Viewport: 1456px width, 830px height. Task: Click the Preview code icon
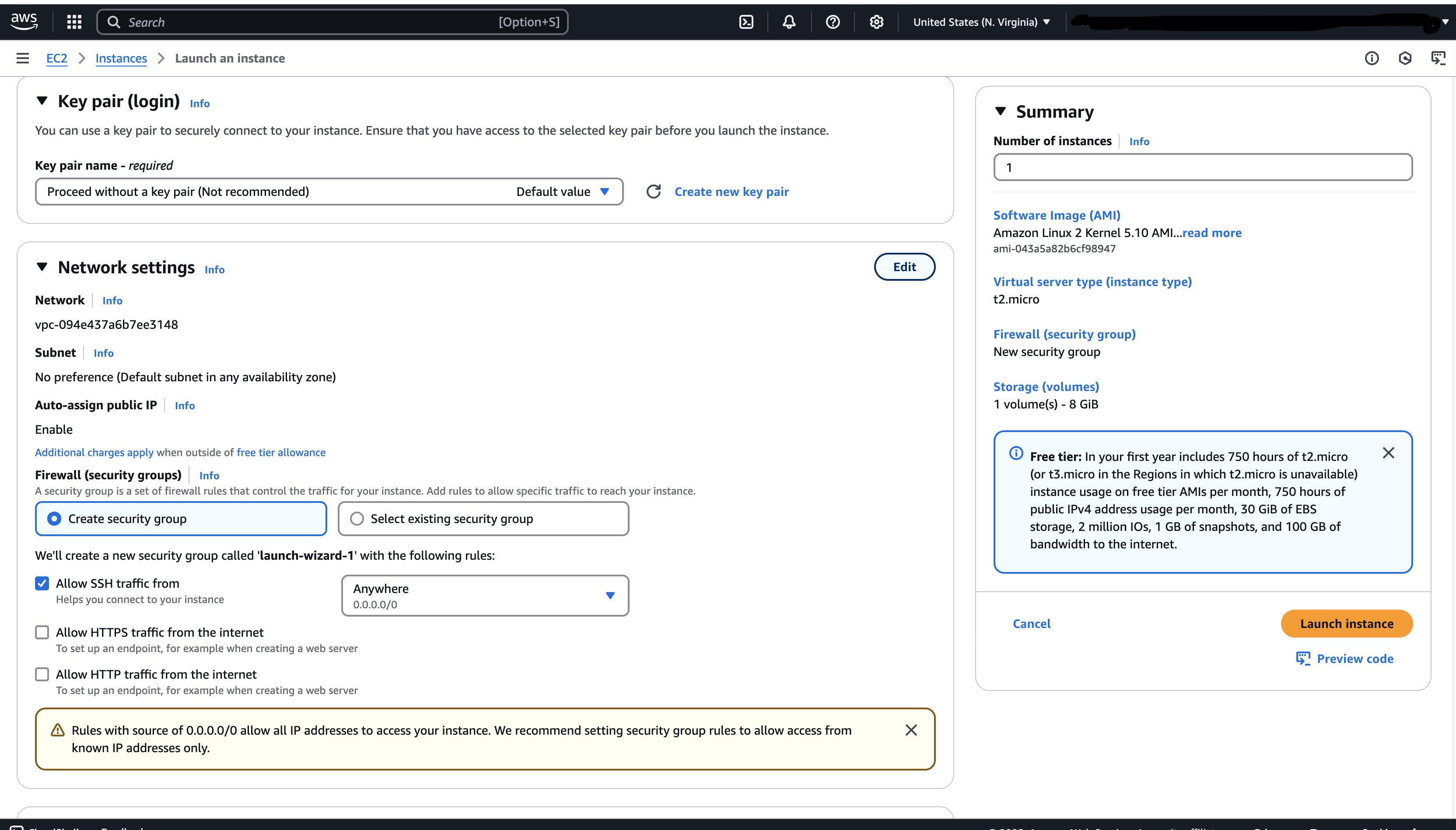(1303, 659)
